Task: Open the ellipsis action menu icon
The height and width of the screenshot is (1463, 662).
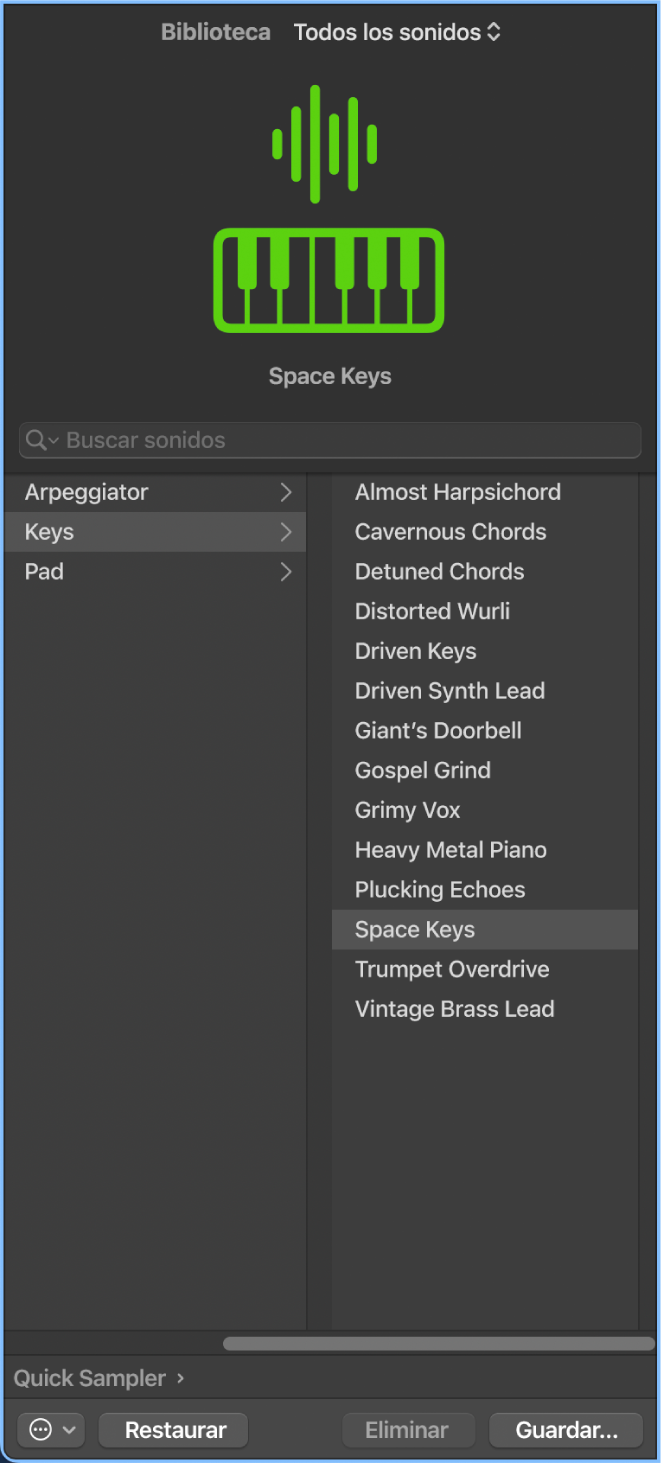Action: 41,1430
